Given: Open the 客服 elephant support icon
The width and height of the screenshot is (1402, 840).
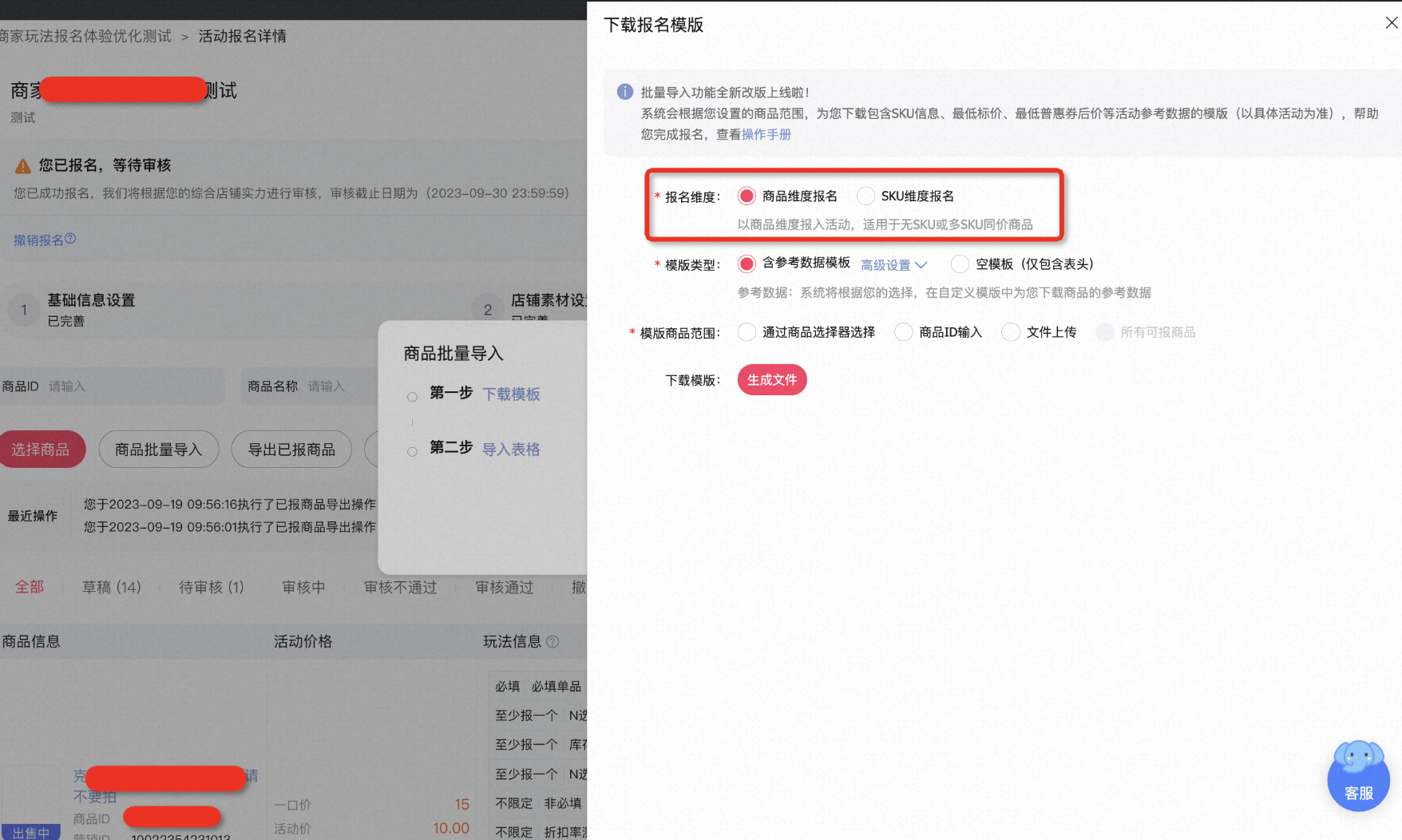Looking at the screenshot, I should click(1358, 775).
